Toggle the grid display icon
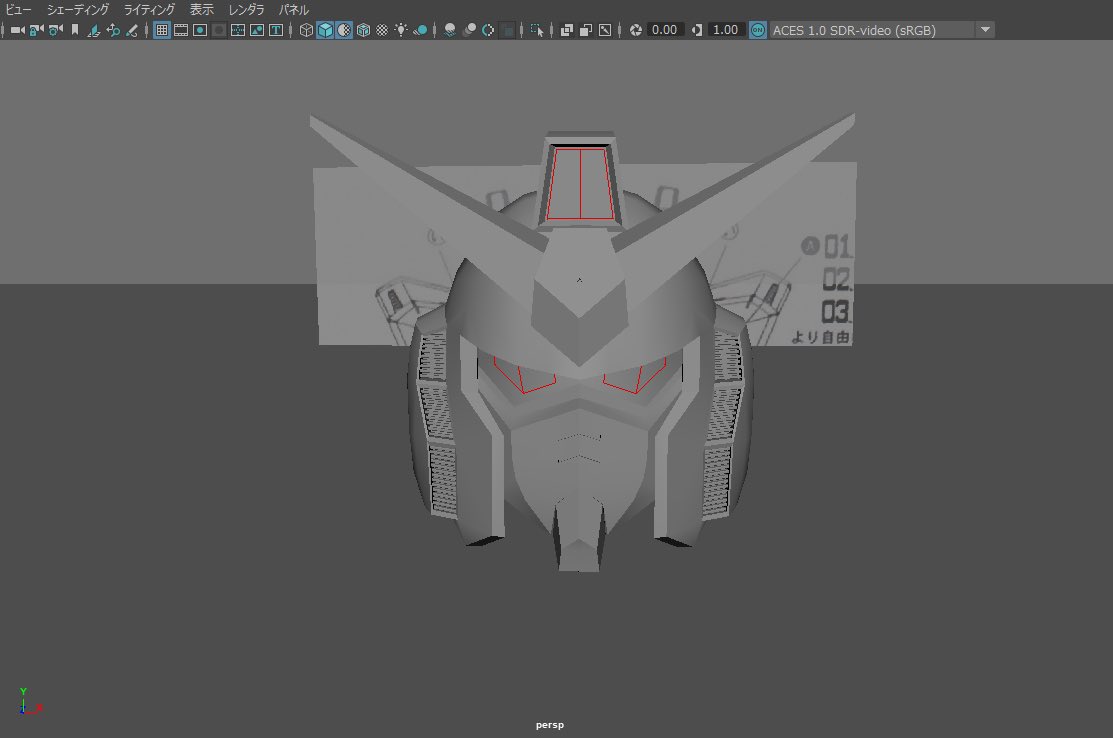This screenshot has width=1113, height=738. pyautogui.click(x=161, y=29)
